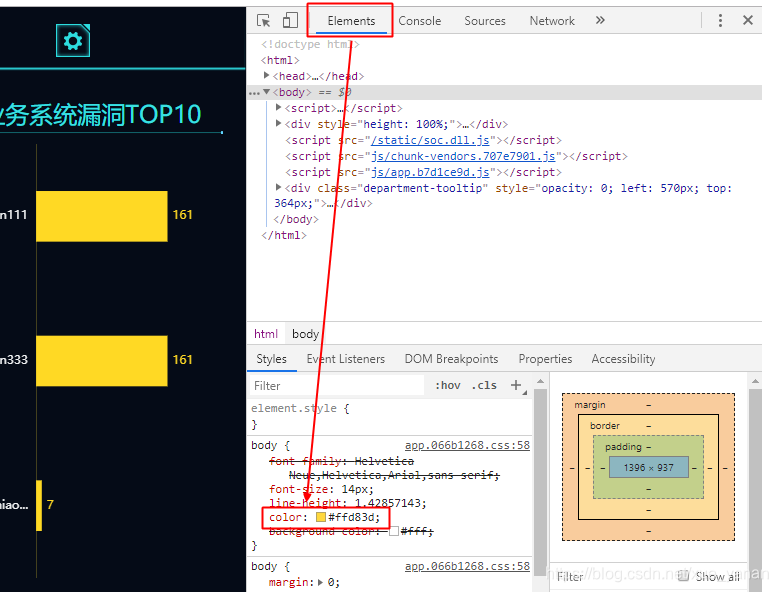
Task: Open js/chunk-vendors.707e7901.js link
Action: pyautogui.click(x=463, y=156)
